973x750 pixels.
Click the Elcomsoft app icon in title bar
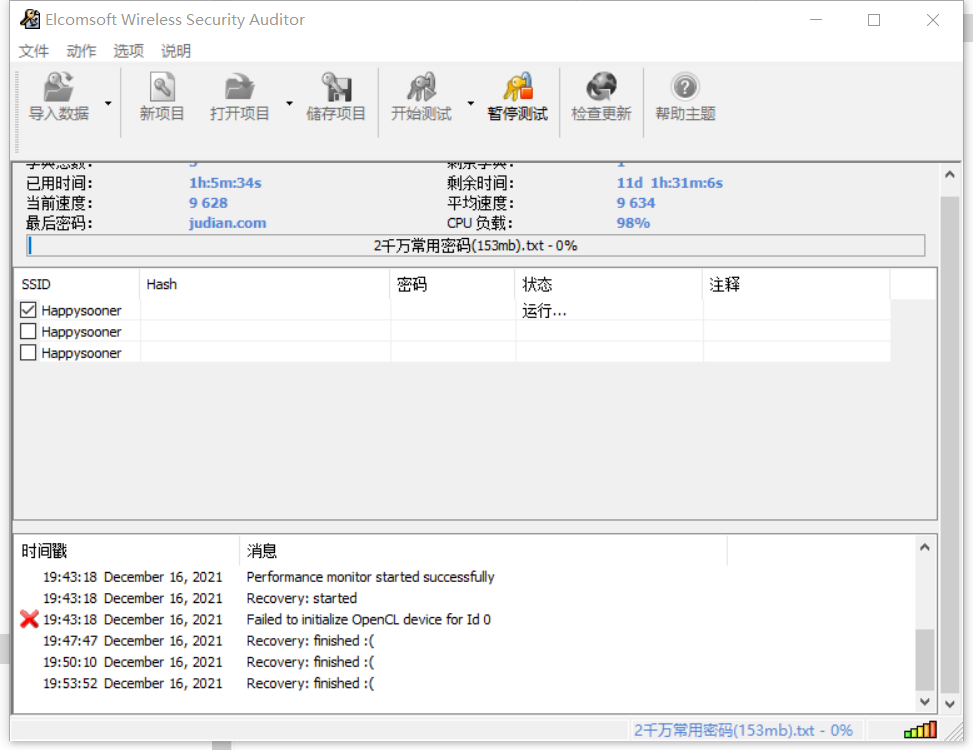(30, 19)
